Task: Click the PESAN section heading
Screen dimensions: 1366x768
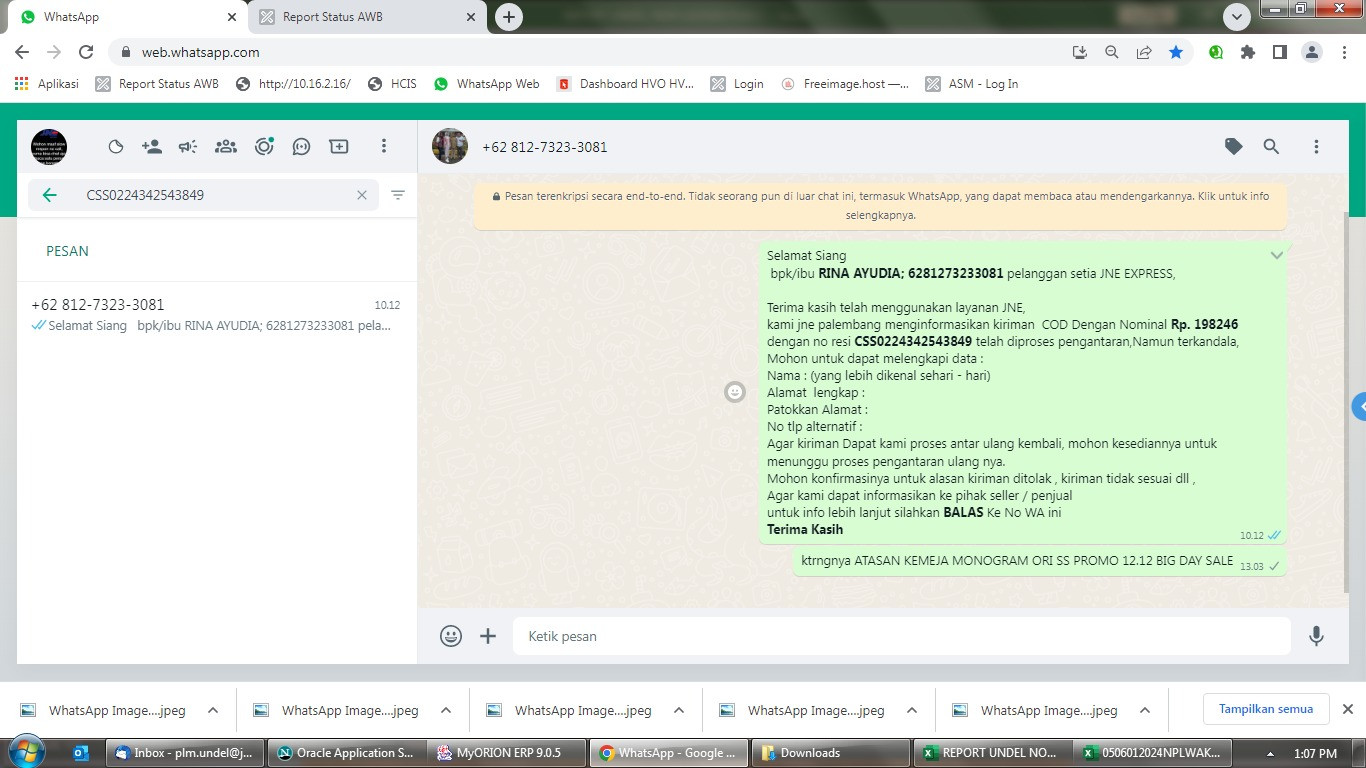Action: click(67, 251)
